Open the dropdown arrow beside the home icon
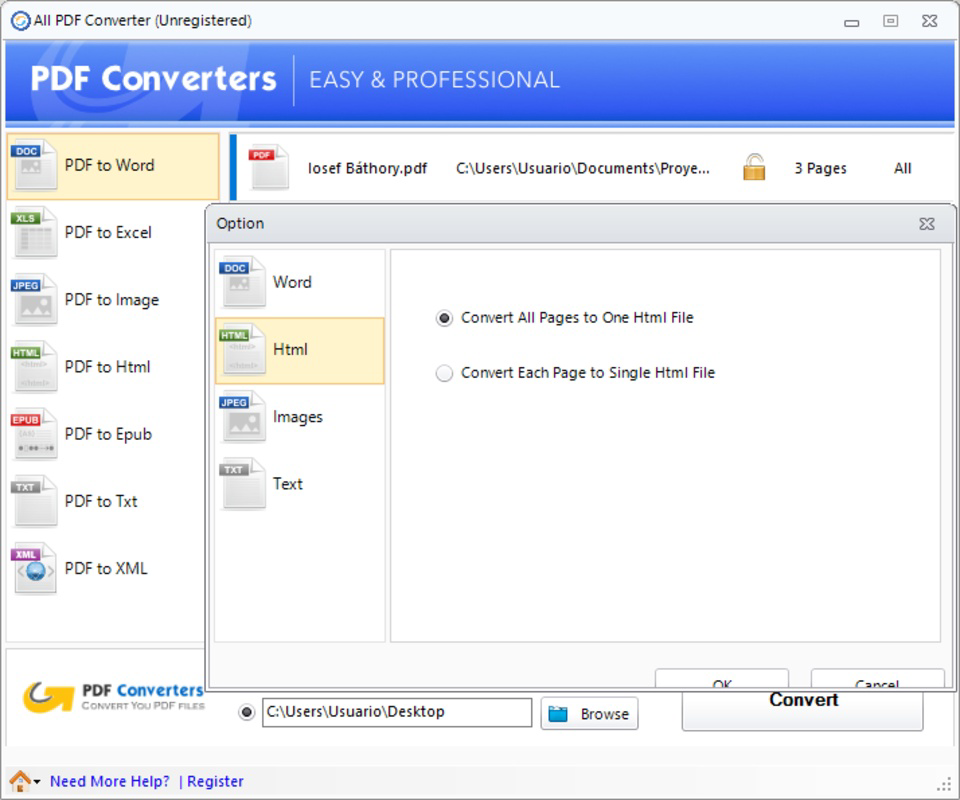 37,782
